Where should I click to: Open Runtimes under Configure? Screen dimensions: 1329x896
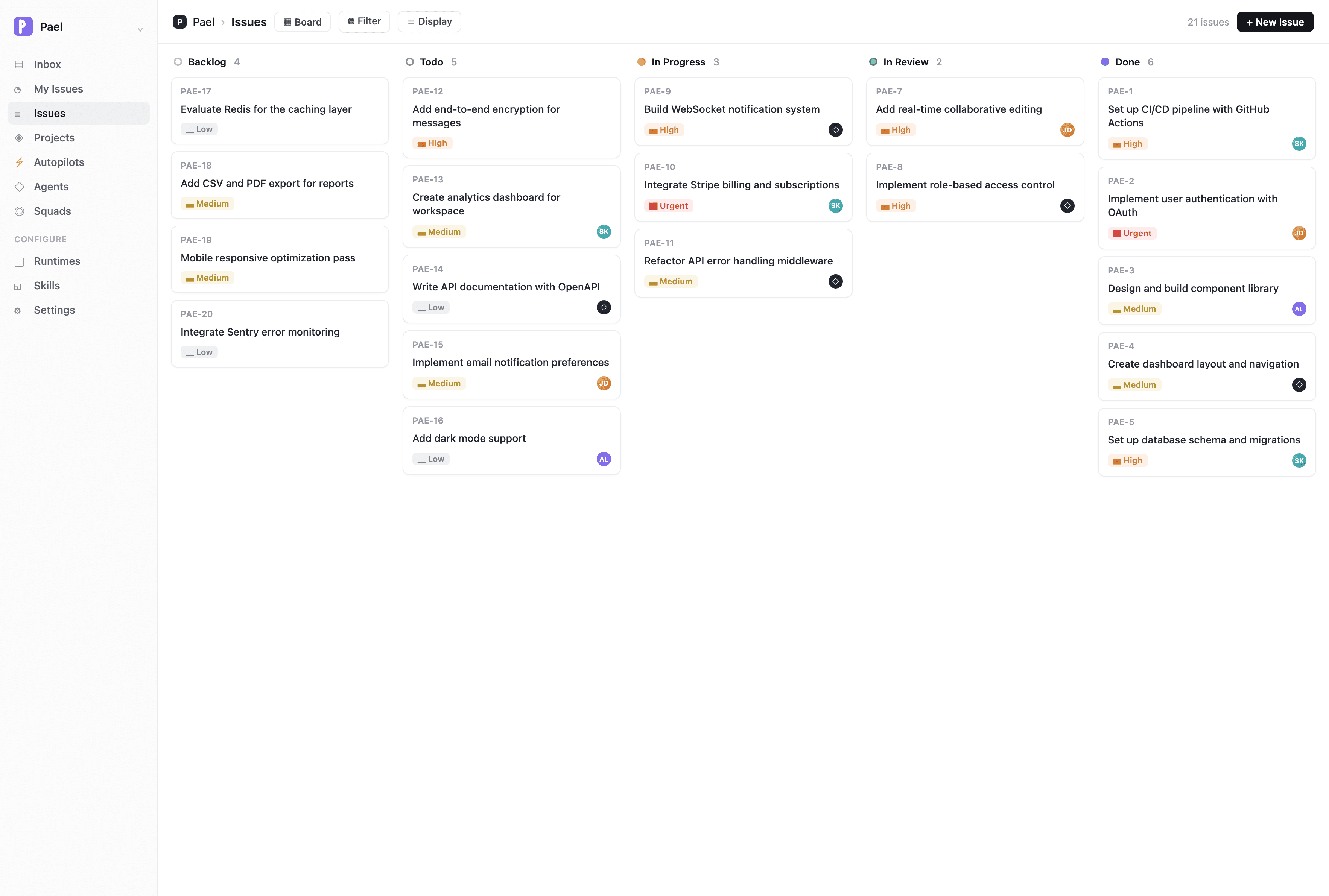pyautogui.click(x=79, y=261)
